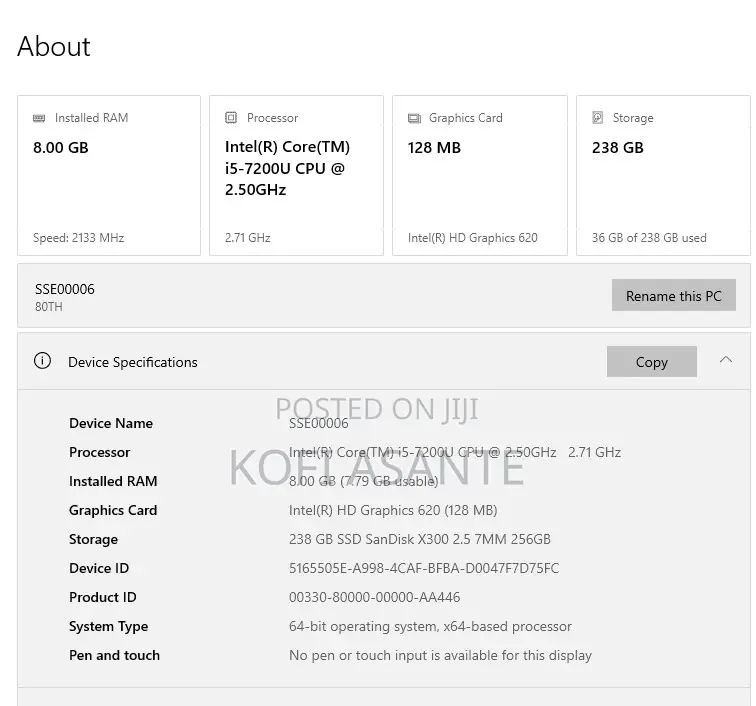Click the No pen or touch input value
Image resolution: width=756 pixels, height=706 pixels.
coord(440,655)
